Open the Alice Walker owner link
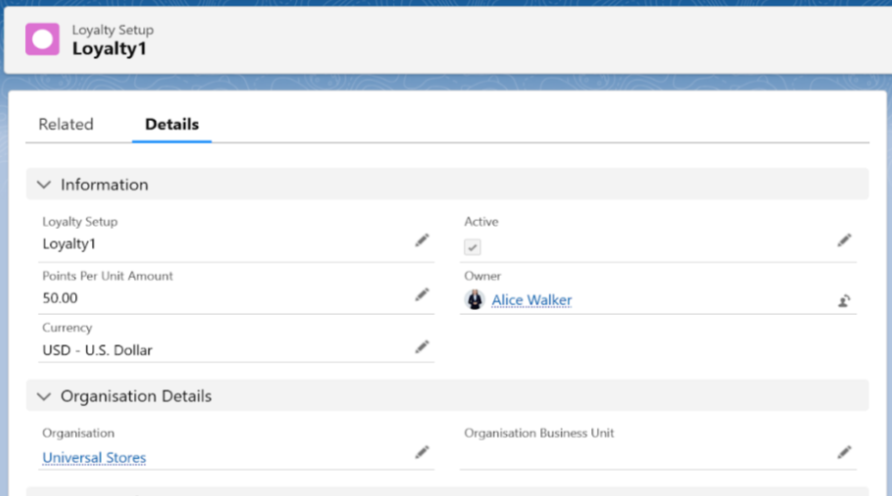The image size is (892, 496). click(532, 300)
